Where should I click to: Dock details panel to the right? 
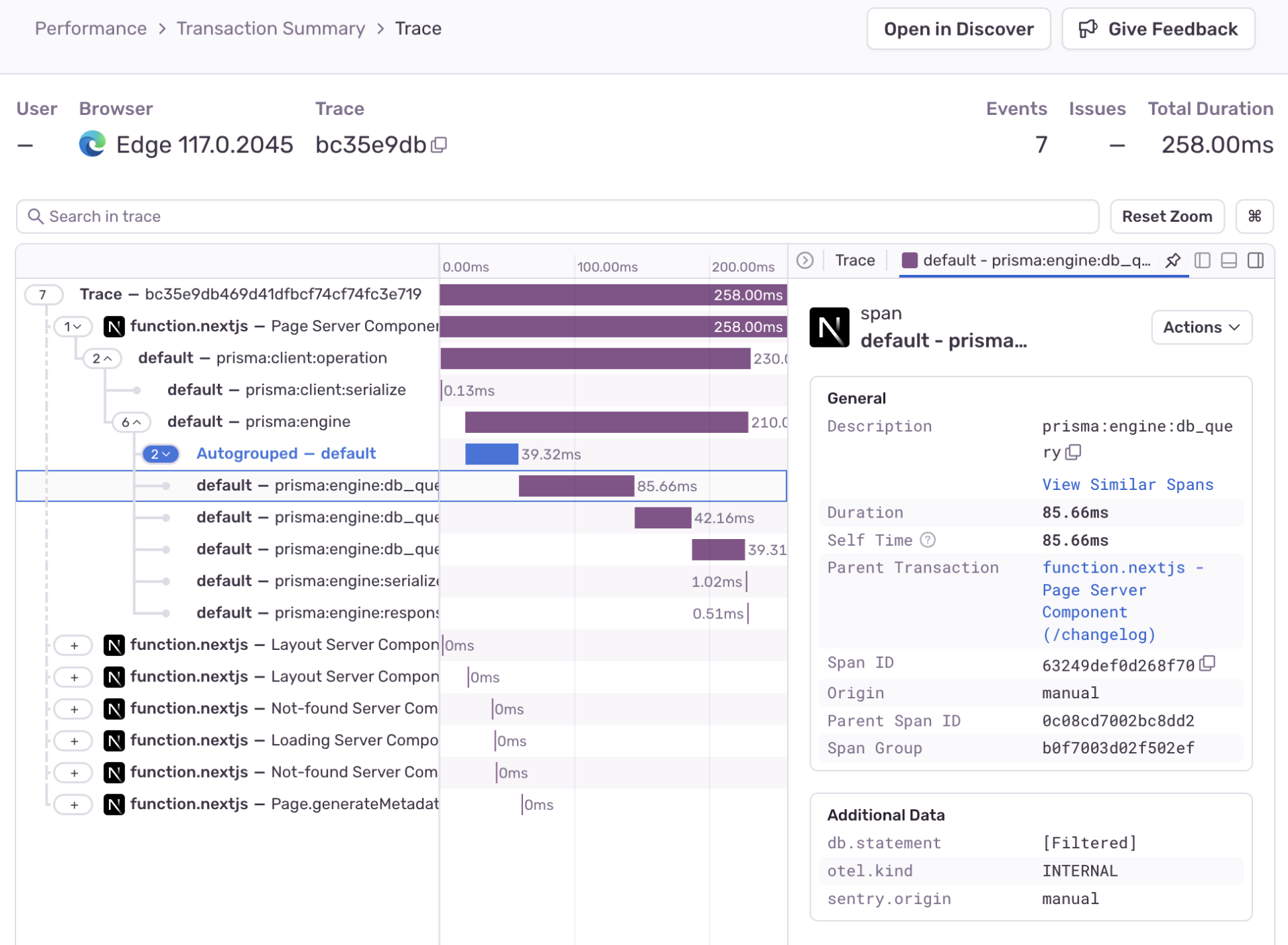[1255, 261]
